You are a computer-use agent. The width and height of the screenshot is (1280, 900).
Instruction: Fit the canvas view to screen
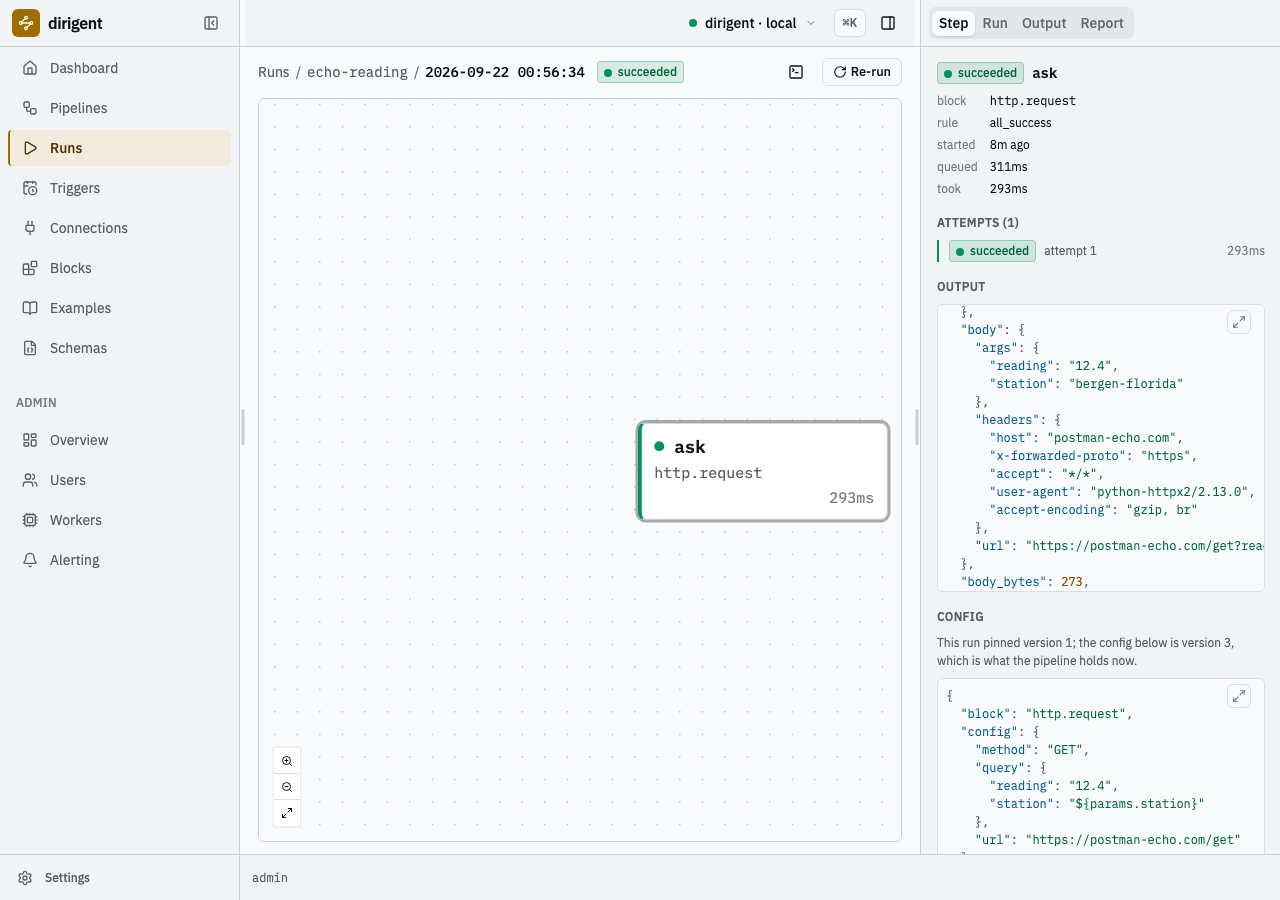pos(287,813)
